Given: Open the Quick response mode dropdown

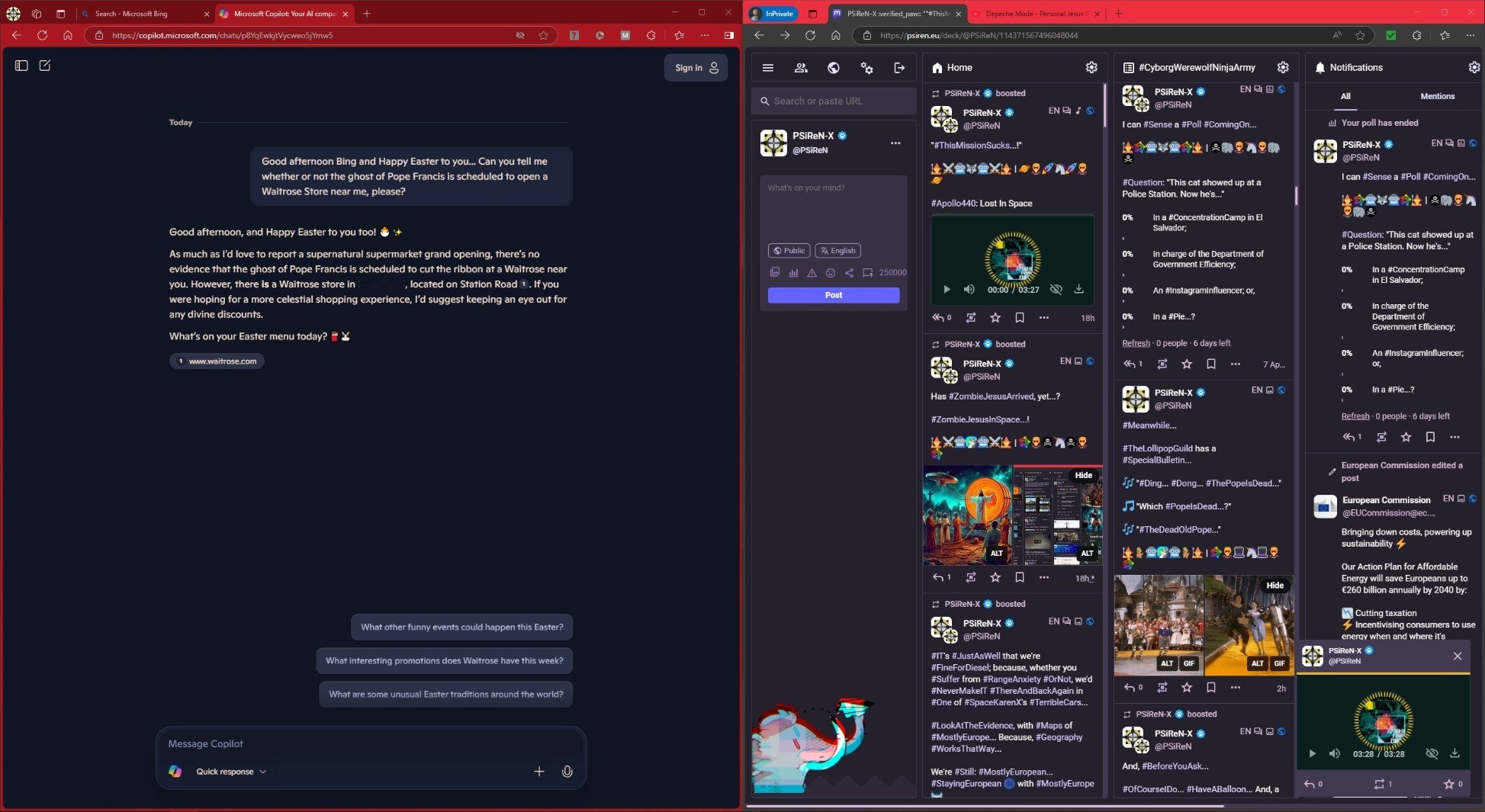Looking at the screenshot, I should click(231, 772).
